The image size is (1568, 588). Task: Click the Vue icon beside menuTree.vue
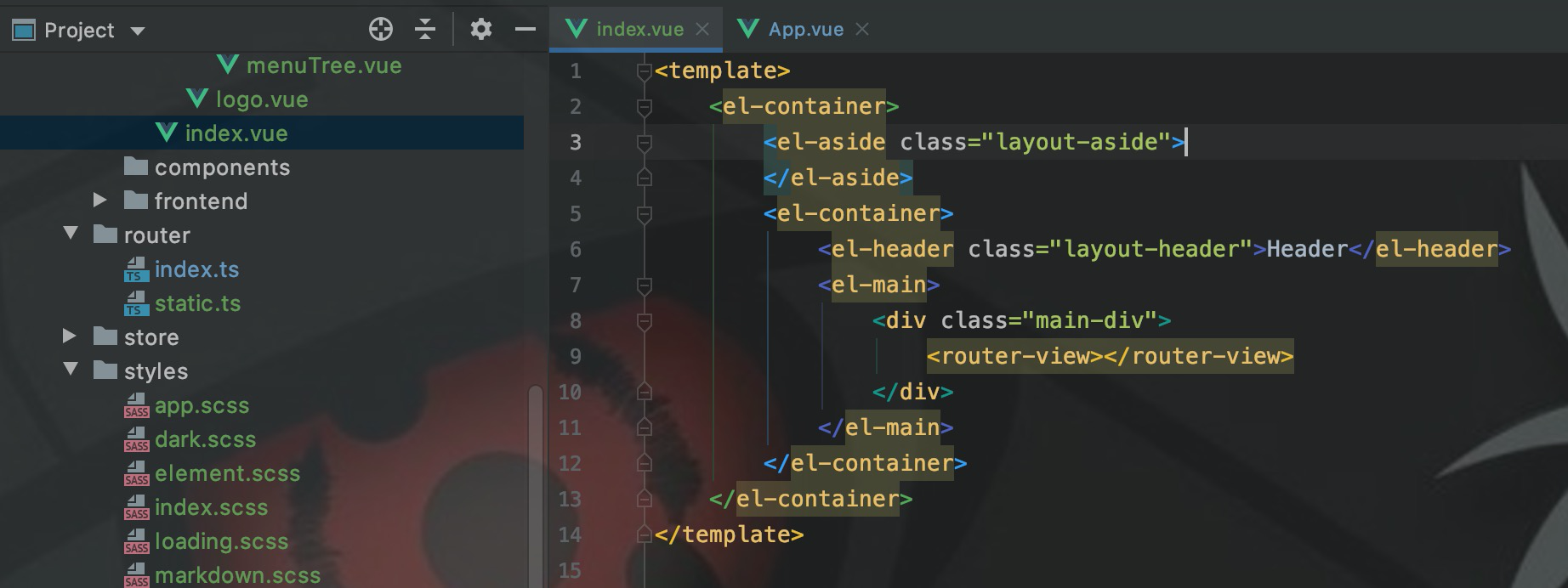(227, 65)
